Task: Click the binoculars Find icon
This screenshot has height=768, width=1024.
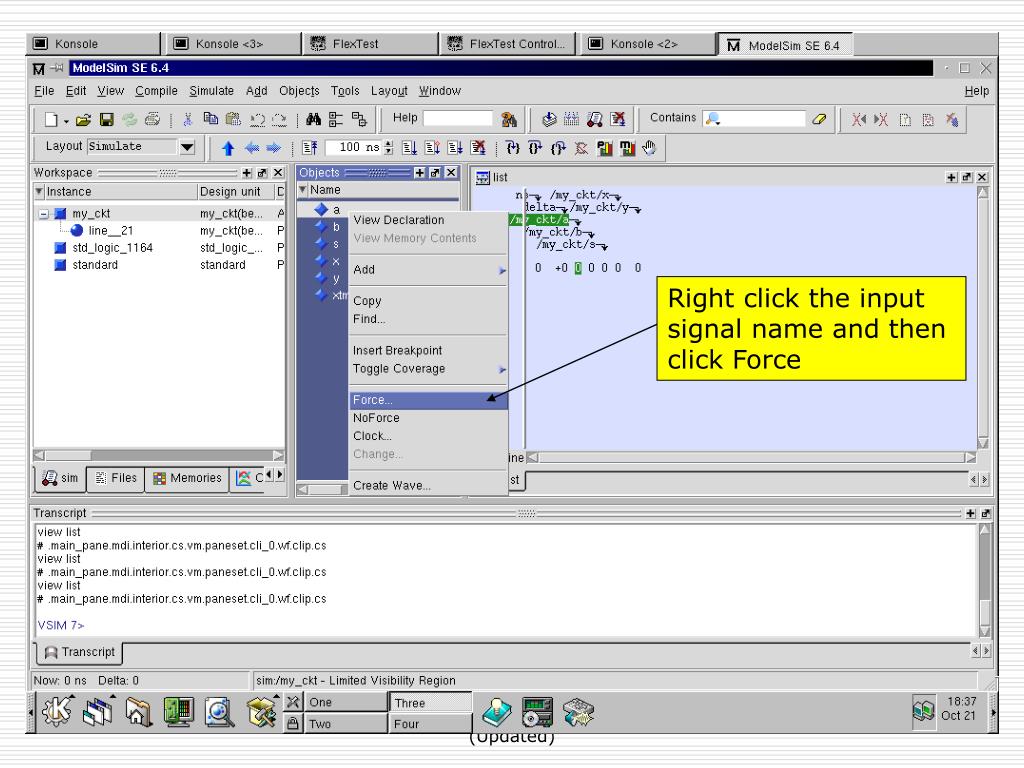Action: tap(313, 120)
